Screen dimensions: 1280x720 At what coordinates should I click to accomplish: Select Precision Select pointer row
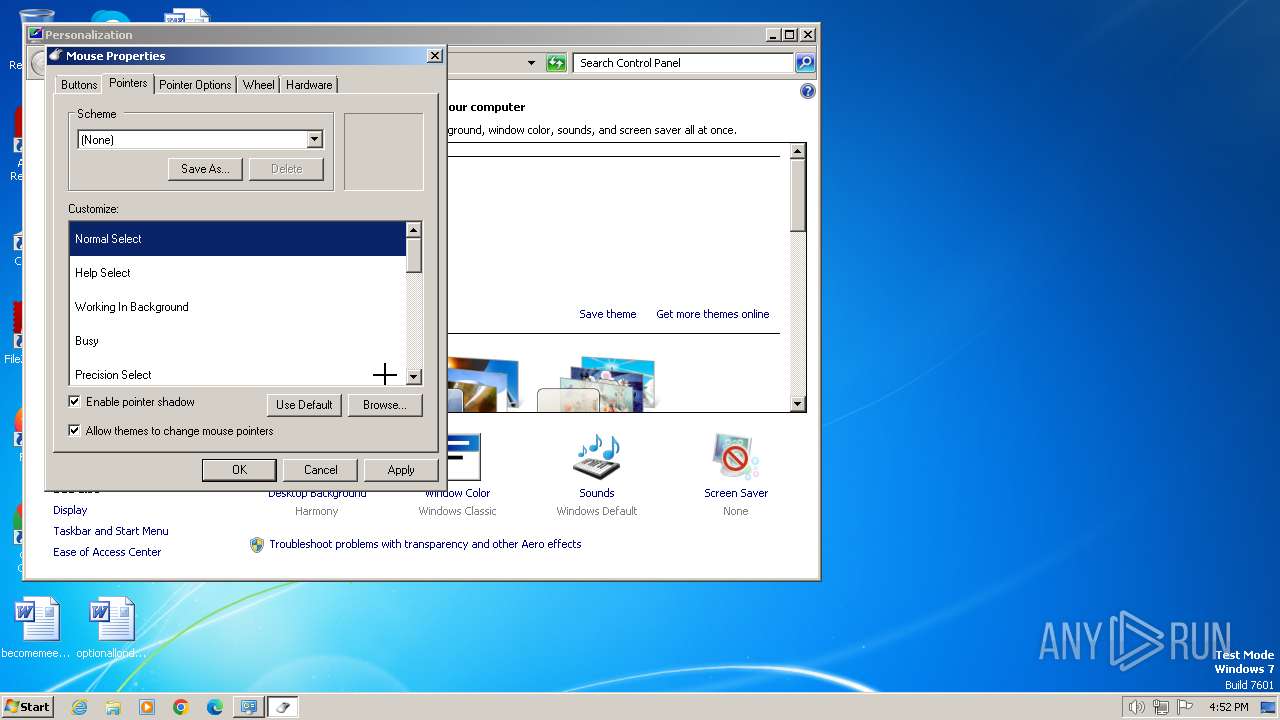237,373
